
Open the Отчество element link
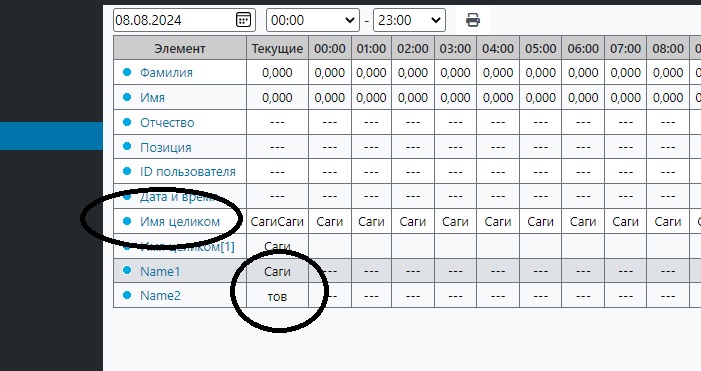pyautogui.click(x=167, y=122)
